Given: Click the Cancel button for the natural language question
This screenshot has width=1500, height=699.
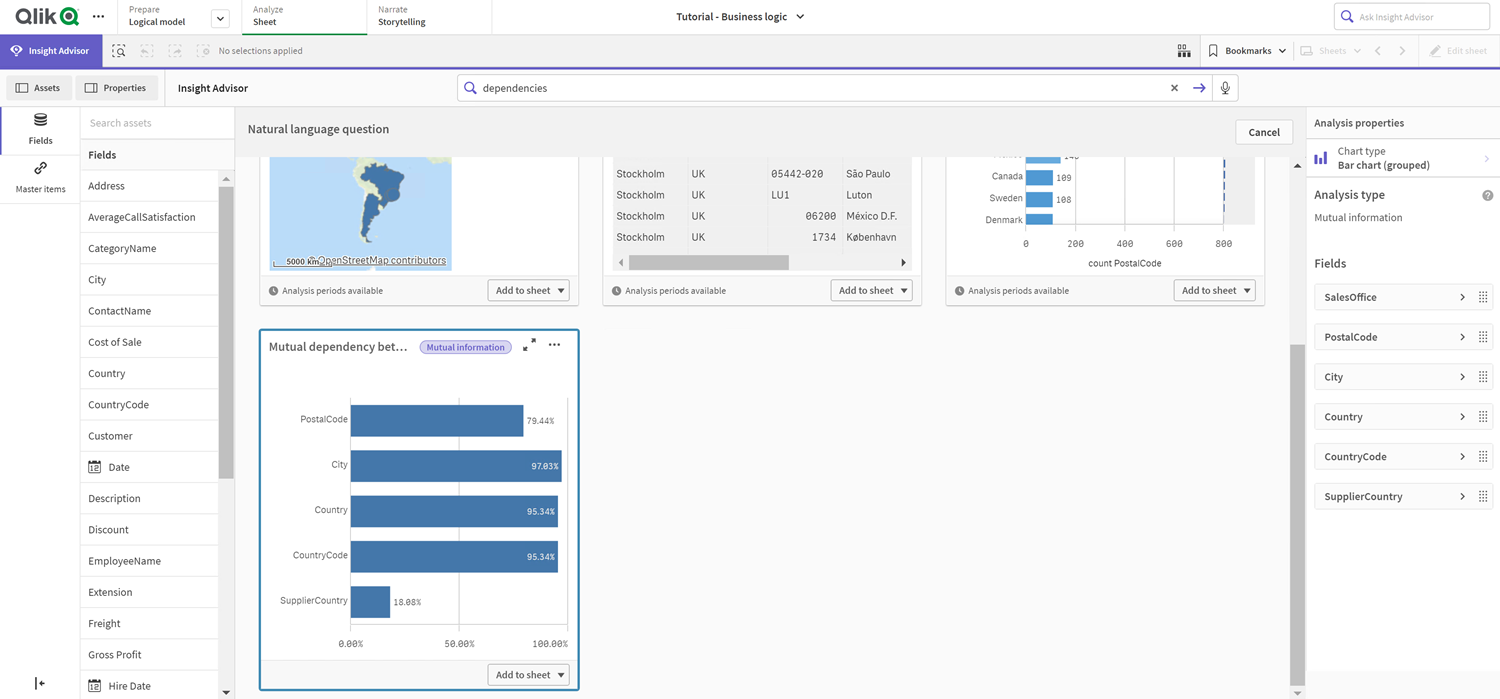Looking at the screenshot, I should [1263, 131].
